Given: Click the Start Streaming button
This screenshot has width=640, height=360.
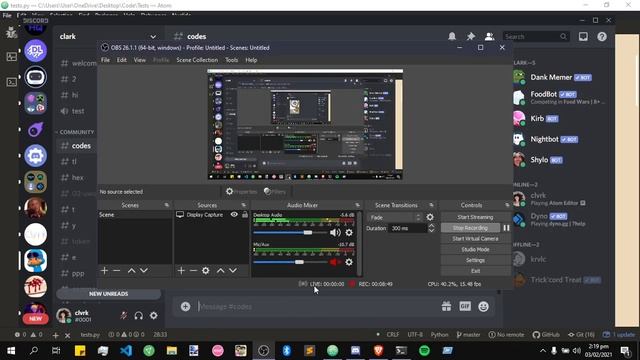Looking at the screenshot, I should pyautogui.click(x=475, y=217).
